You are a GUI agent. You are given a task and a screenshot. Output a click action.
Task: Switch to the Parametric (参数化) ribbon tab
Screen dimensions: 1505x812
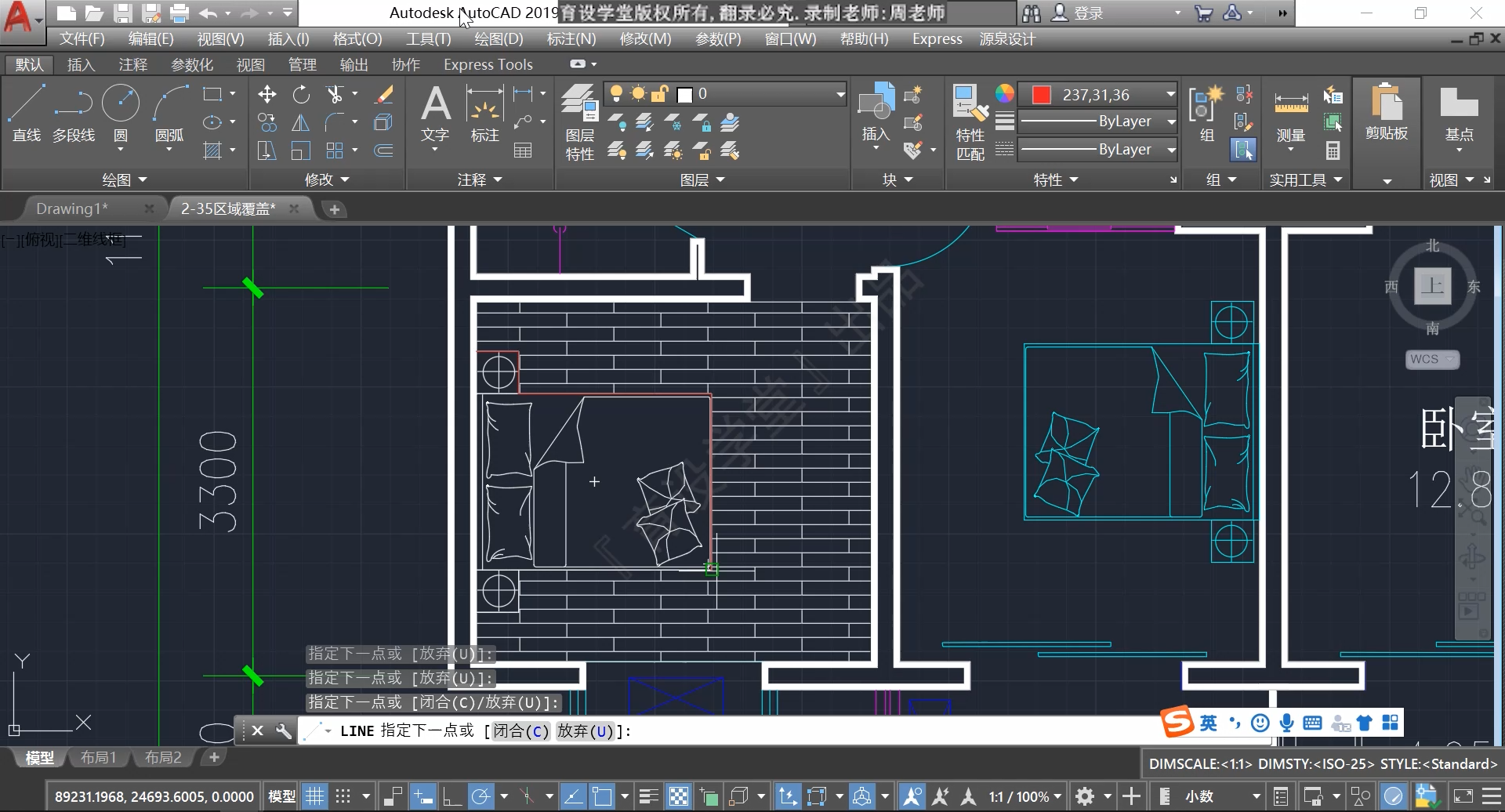(x=192, y=64)
